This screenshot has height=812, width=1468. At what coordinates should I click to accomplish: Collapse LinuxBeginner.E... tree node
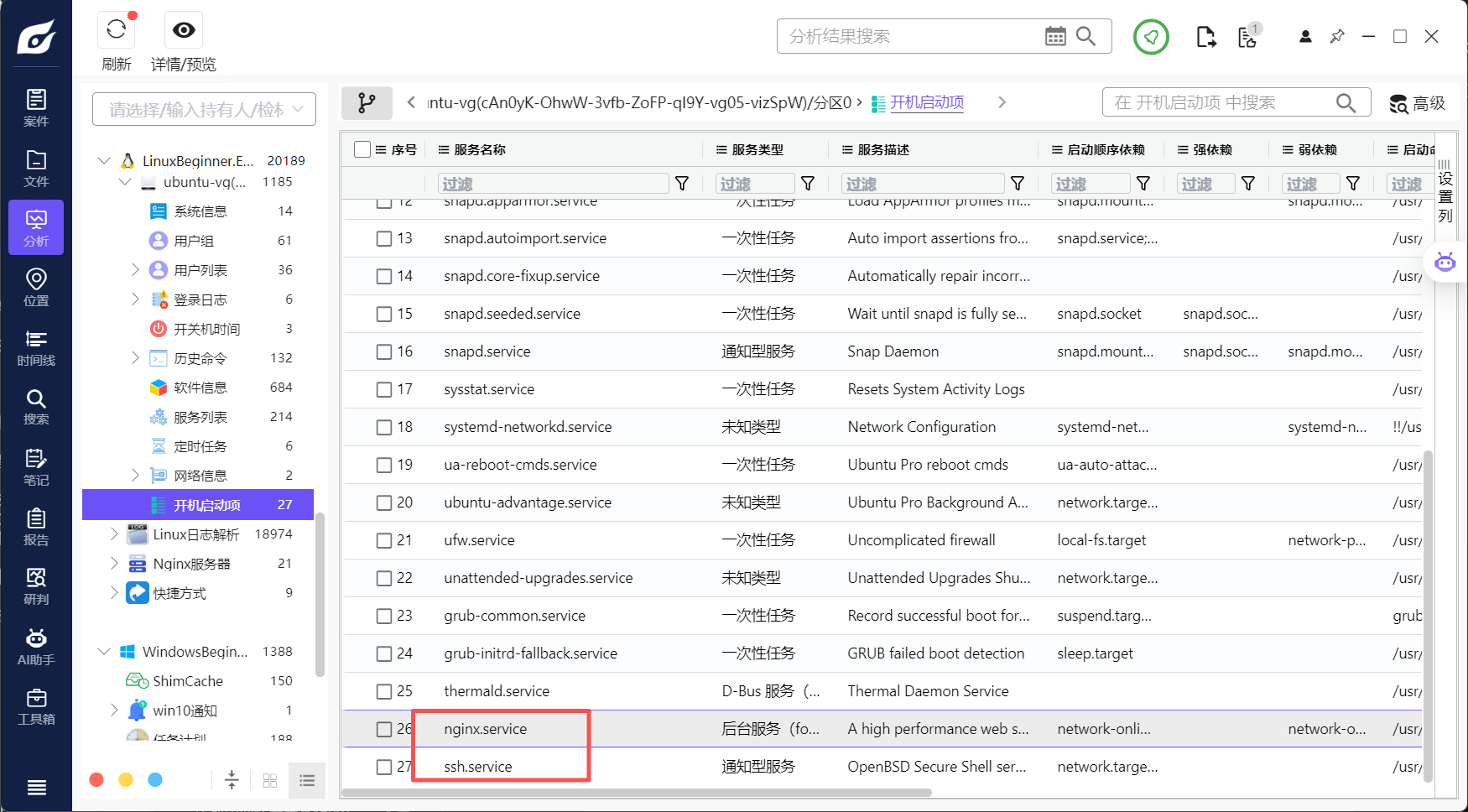click(104, 160)
